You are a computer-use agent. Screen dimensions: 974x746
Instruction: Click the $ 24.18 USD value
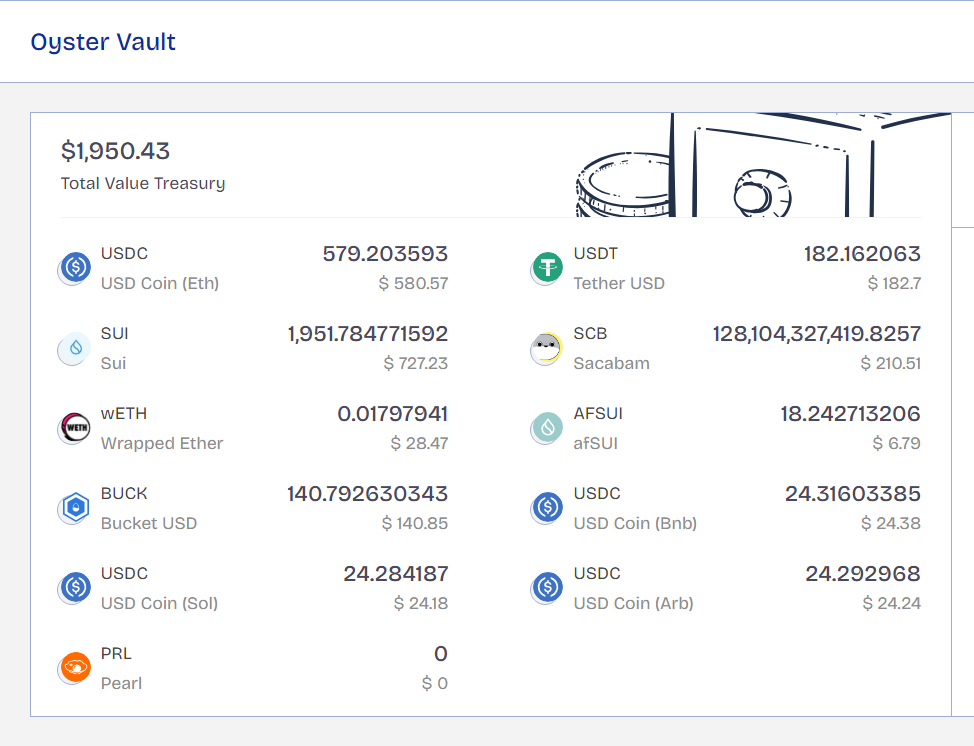[421, 604]
